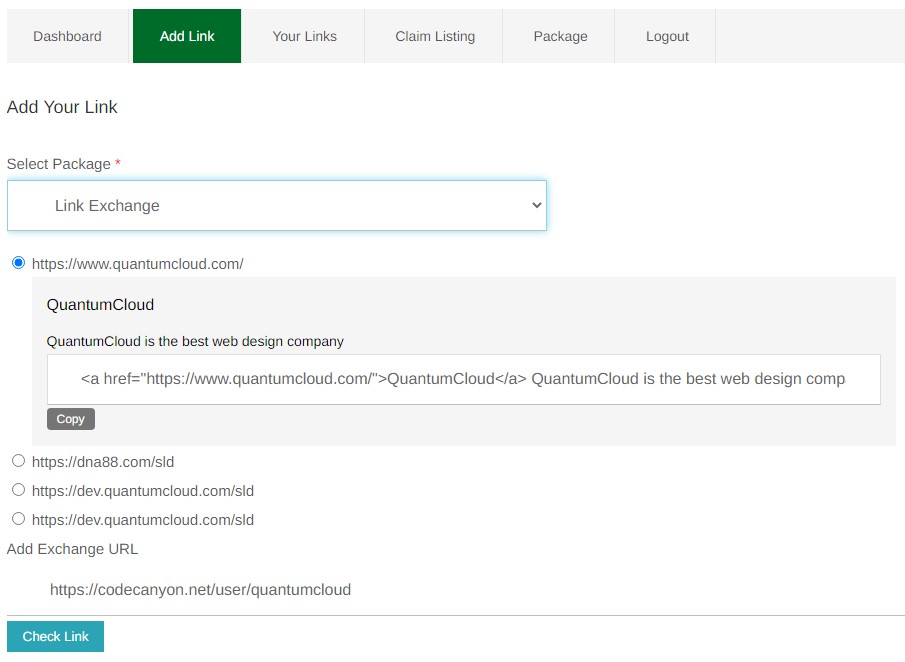
Task: Click the https://www.quantumcloud.com/ label
Action: [x=137, y=264]
